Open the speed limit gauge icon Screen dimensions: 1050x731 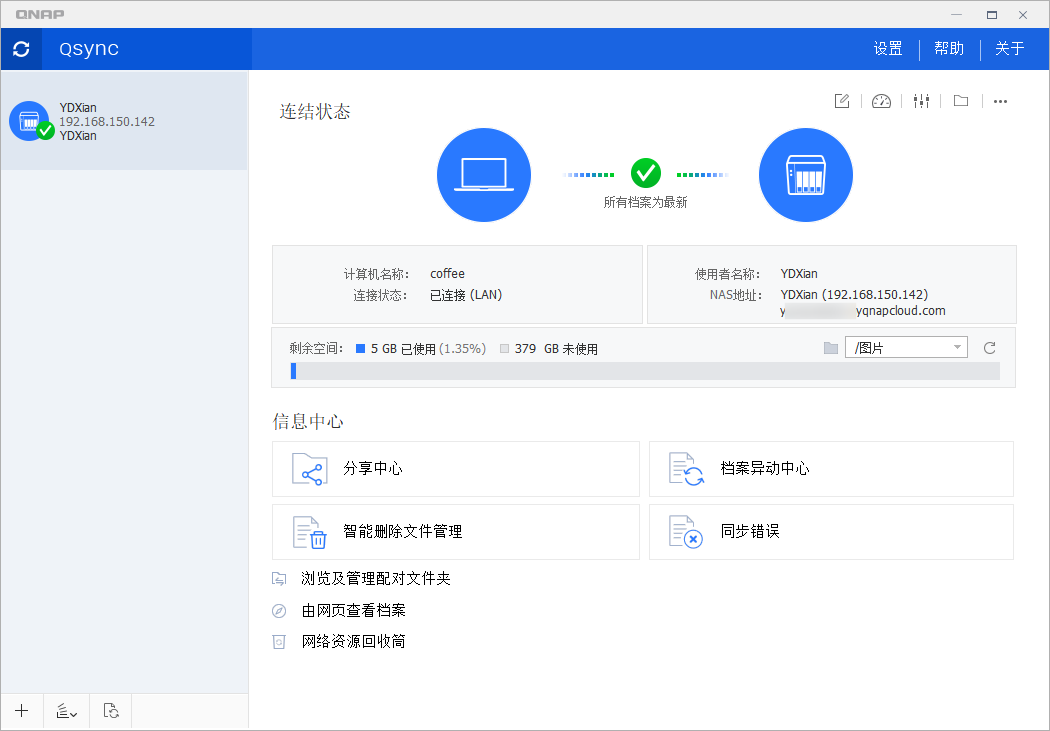[x=881, y=101]
